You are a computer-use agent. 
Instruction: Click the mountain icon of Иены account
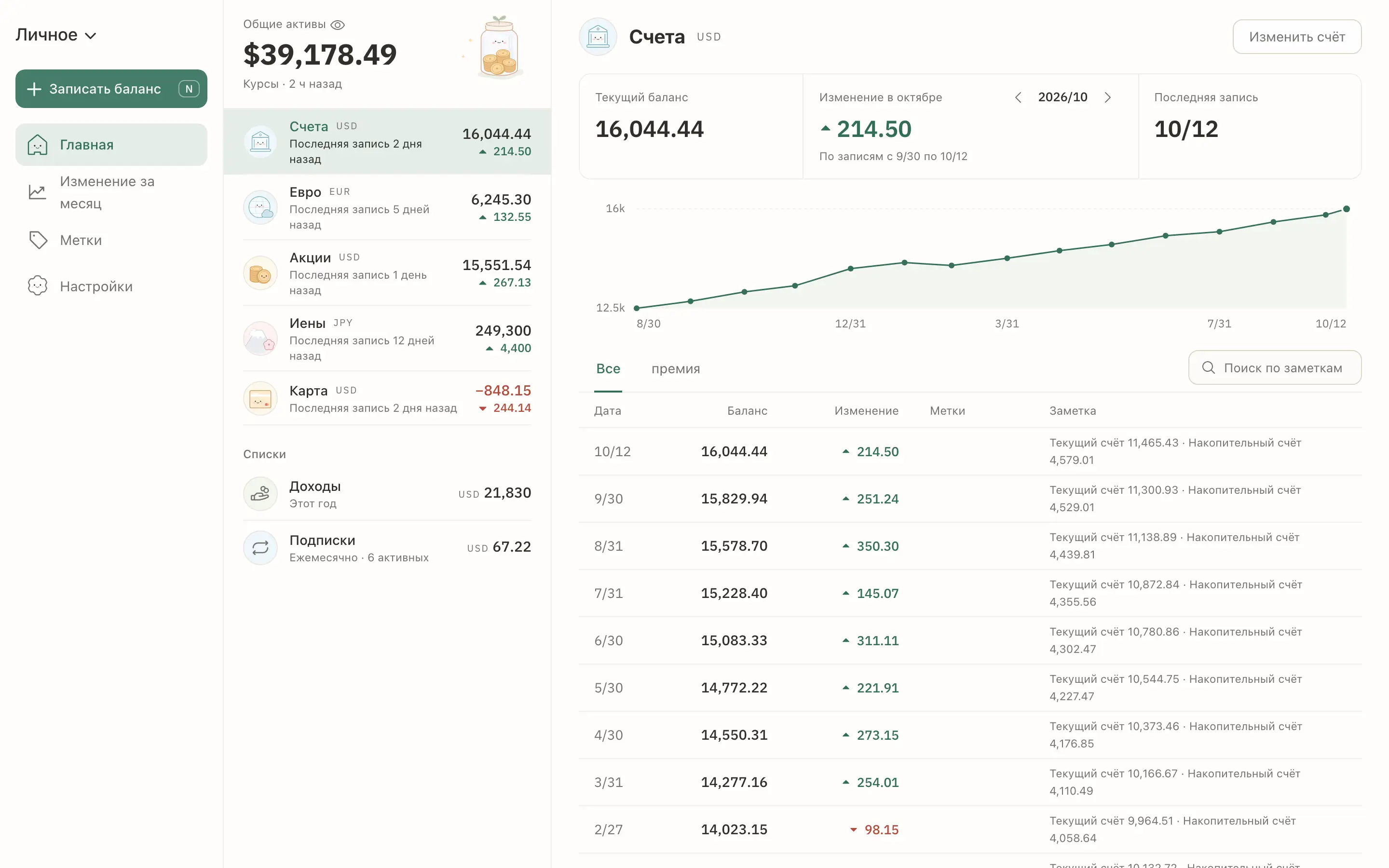coord(260,338)
